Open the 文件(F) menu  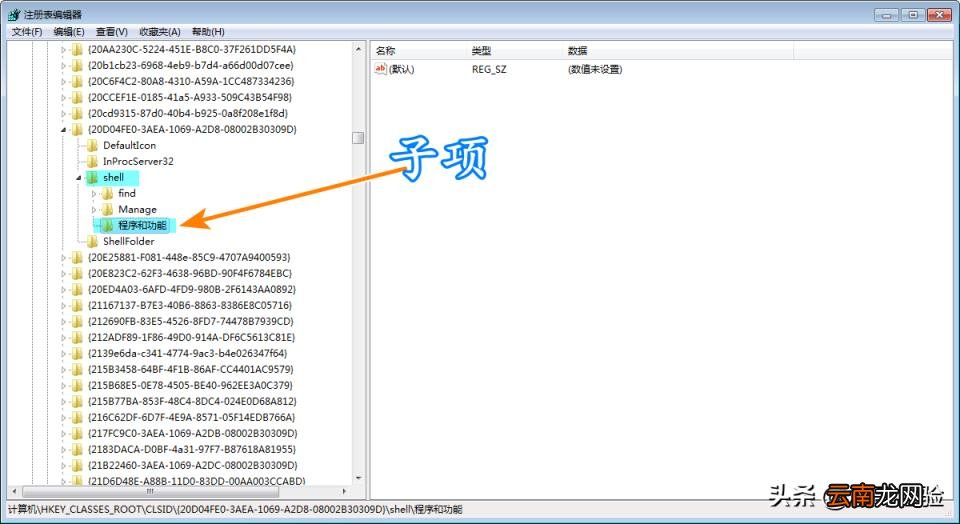(27, 32)
